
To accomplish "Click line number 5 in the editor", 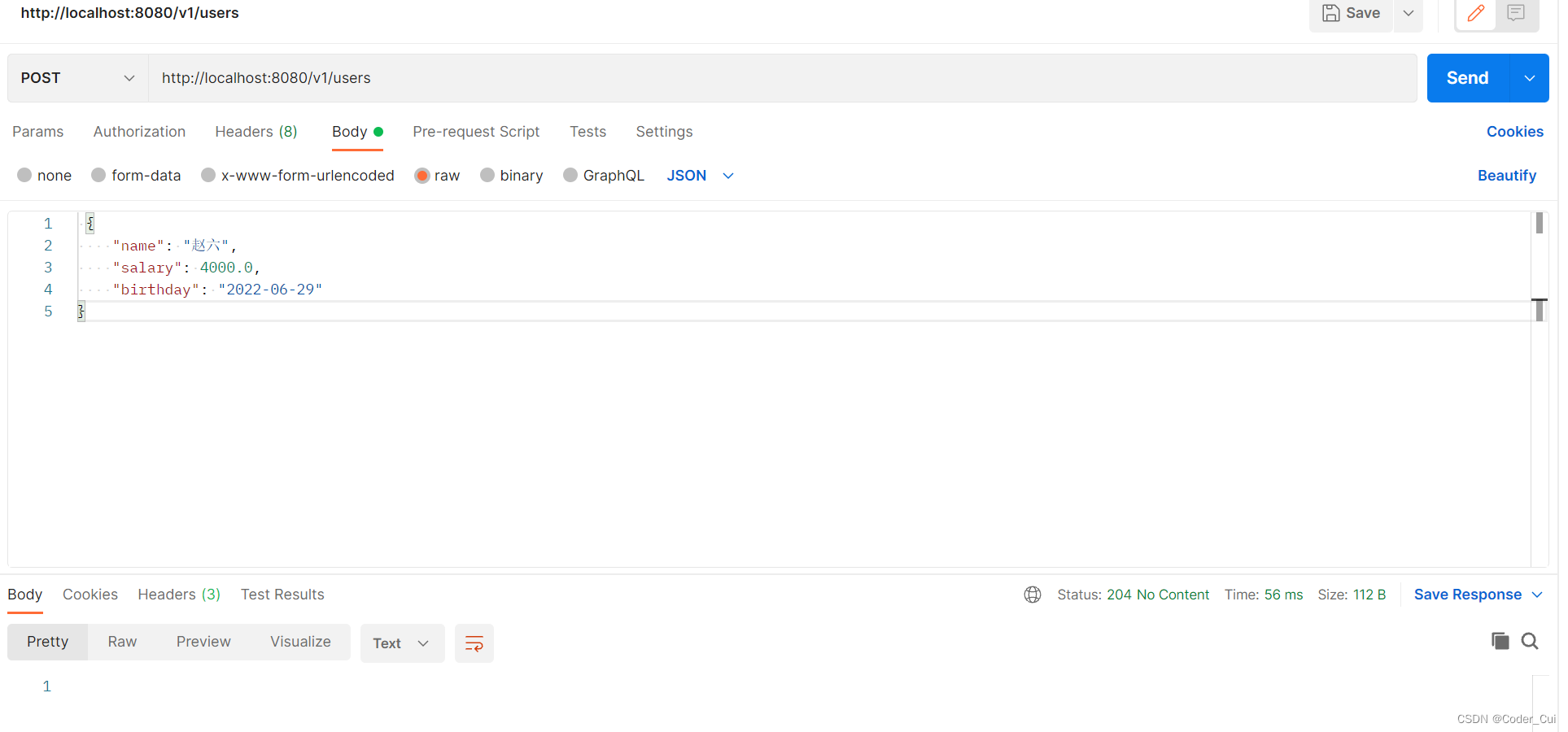I will point(48,312).
